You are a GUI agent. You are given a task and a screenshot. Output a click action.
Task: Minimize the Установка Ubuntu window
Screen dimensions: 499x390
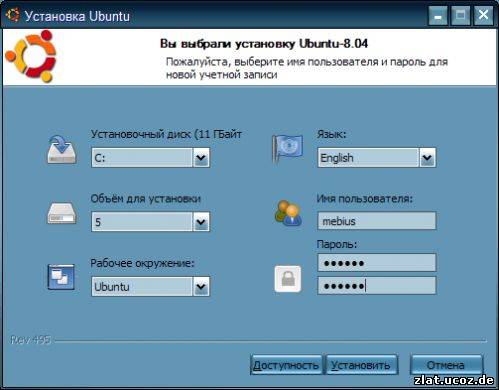click(x=438, y=15)
